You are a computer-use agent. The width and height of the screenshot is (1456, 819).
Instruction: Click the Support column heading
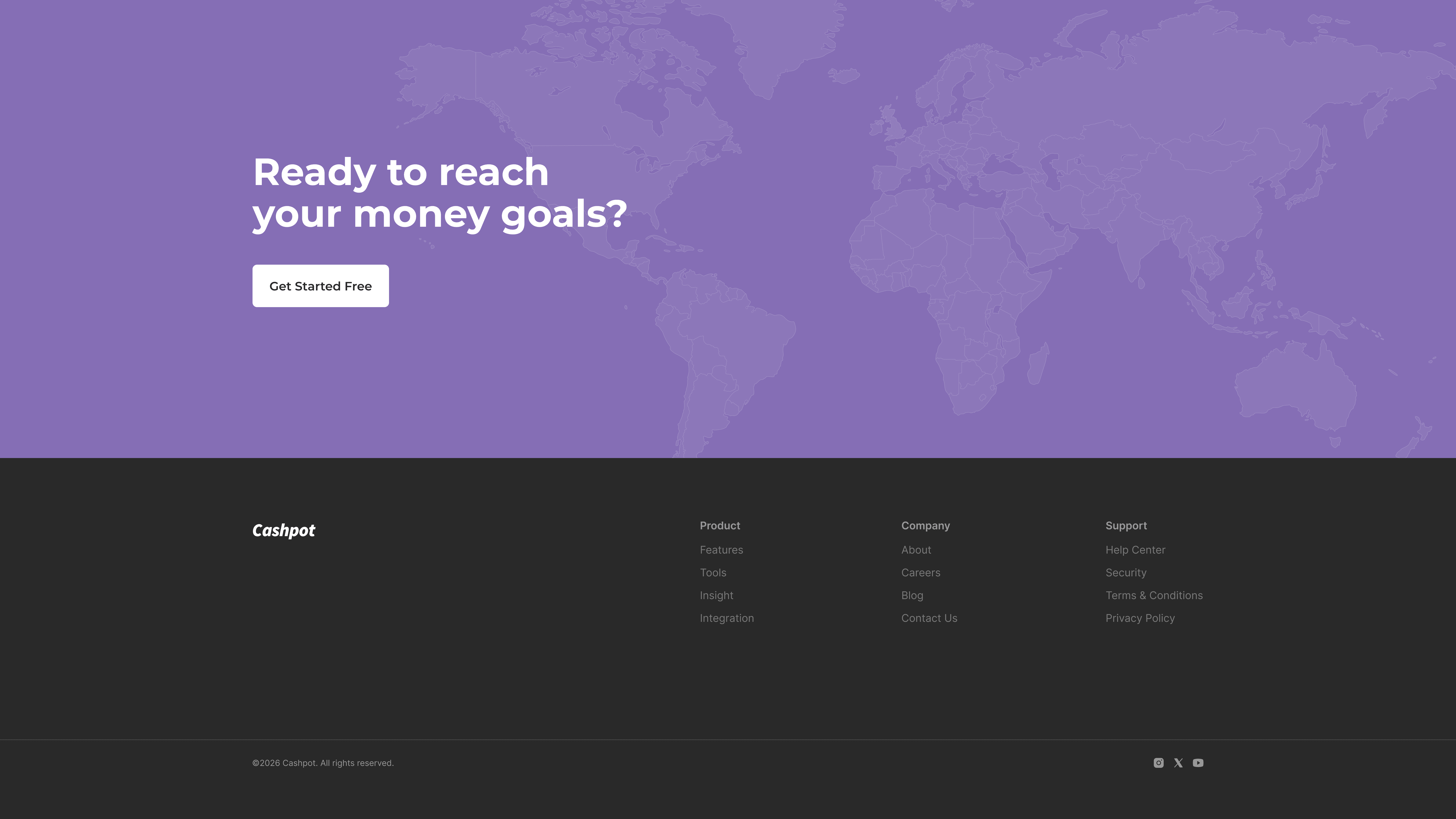1126,526
